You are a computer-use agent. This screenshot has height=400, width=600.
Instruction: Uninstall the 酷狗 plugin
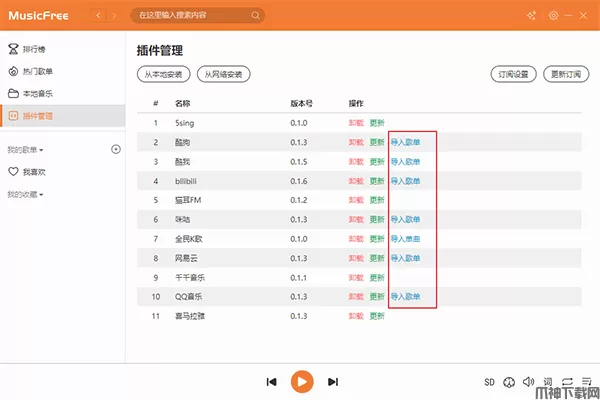pyautogui.click(x=356, y=142)
